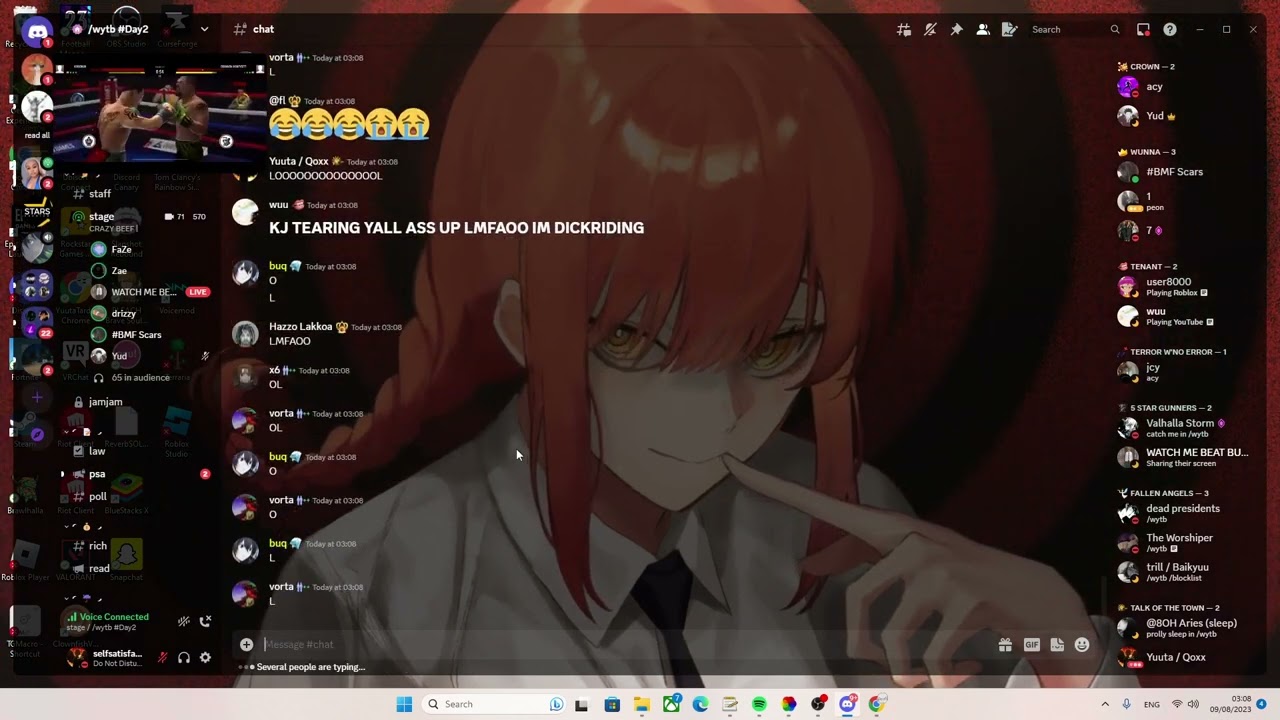
Task: Click username wuu in chat message
Action: (x=278, y=205)
